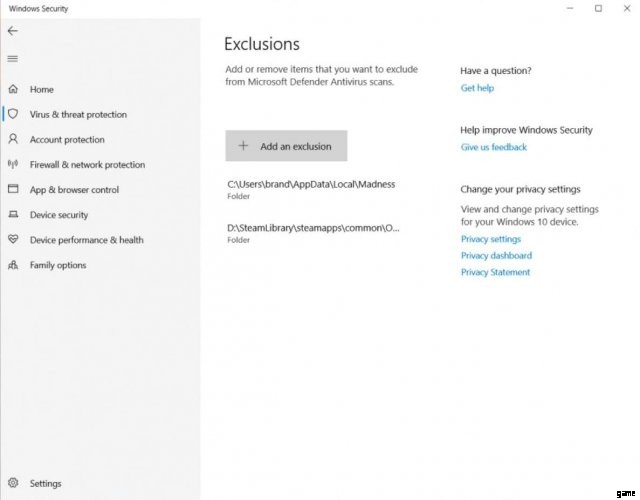This screenshot has width=640, height=500.
Task: Click the Device performance & health heart icon
Action: click(x=13, y=240)
